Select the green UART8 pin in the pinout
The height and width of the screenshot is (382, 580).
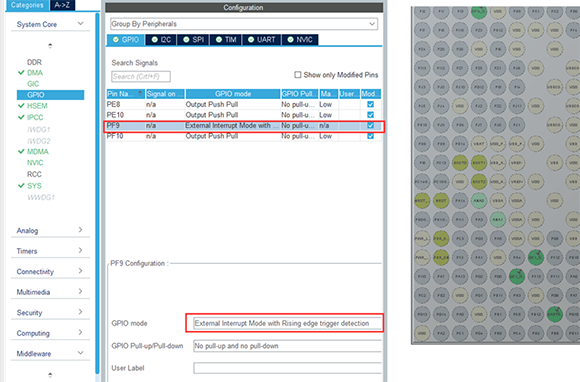tap(554, 314)
